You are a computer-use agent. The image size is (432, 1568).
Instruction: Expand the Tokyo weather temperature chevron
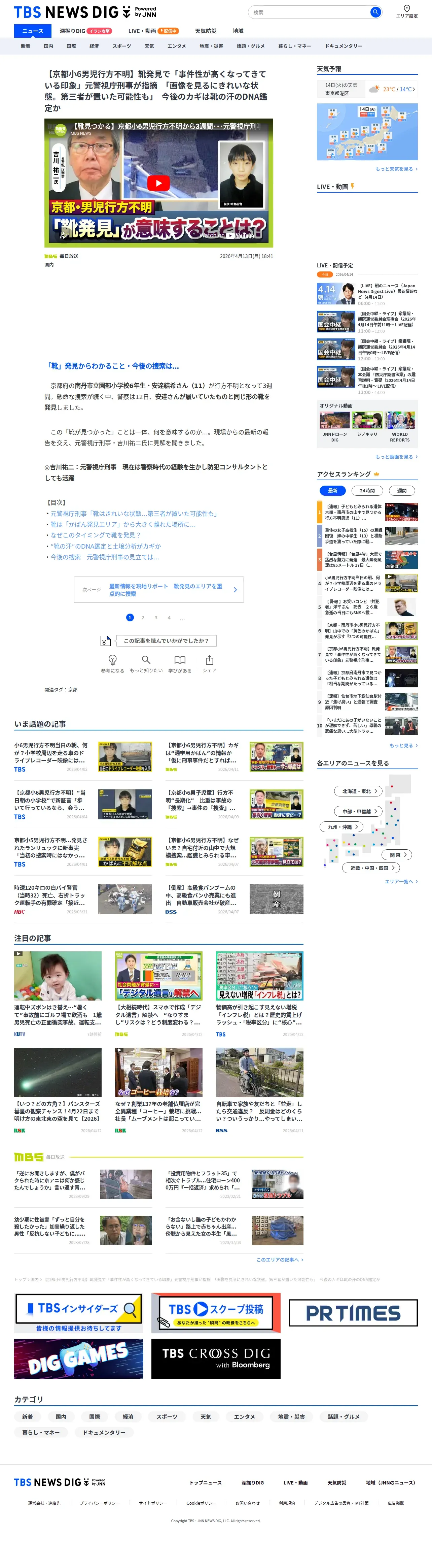[x=414, y=90]
